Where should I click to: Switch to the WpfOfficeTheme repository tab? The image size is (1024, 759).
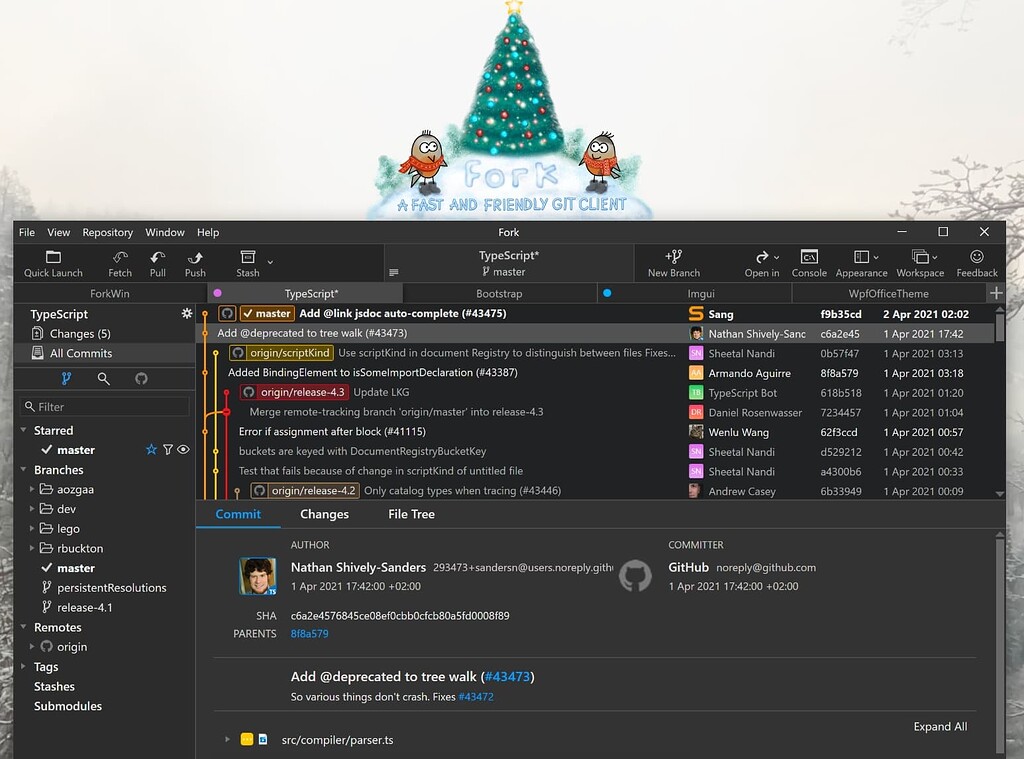click(888, 293)
